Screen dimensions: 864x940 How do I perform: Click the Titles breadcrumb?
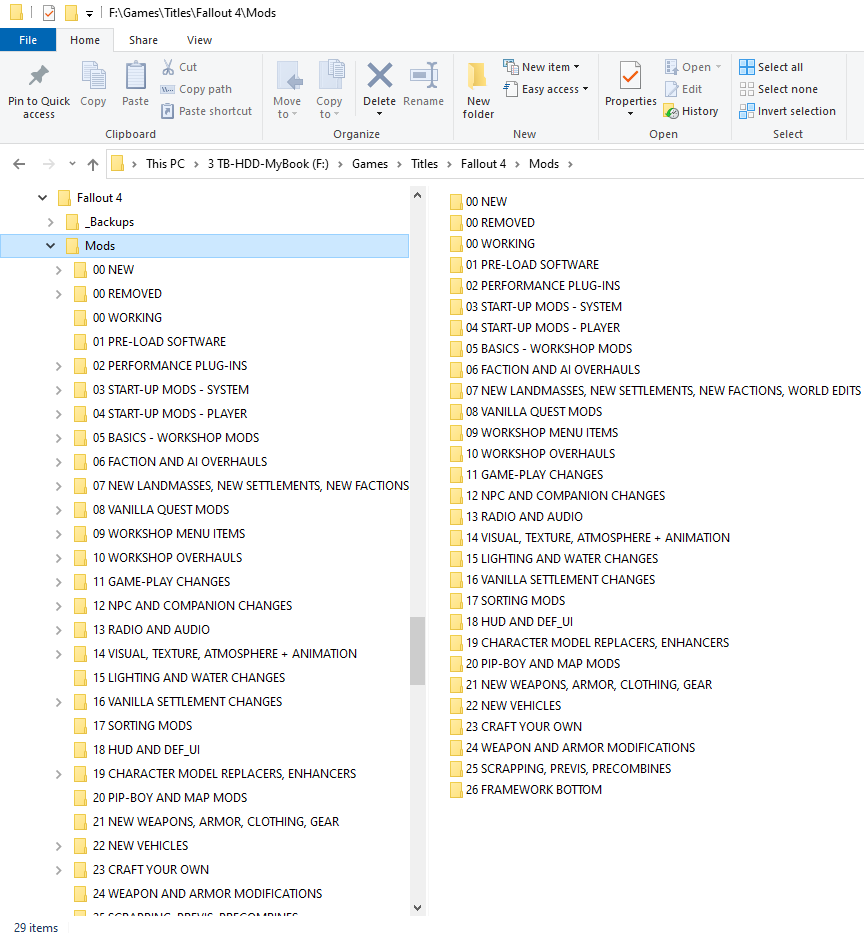[425, 164]
